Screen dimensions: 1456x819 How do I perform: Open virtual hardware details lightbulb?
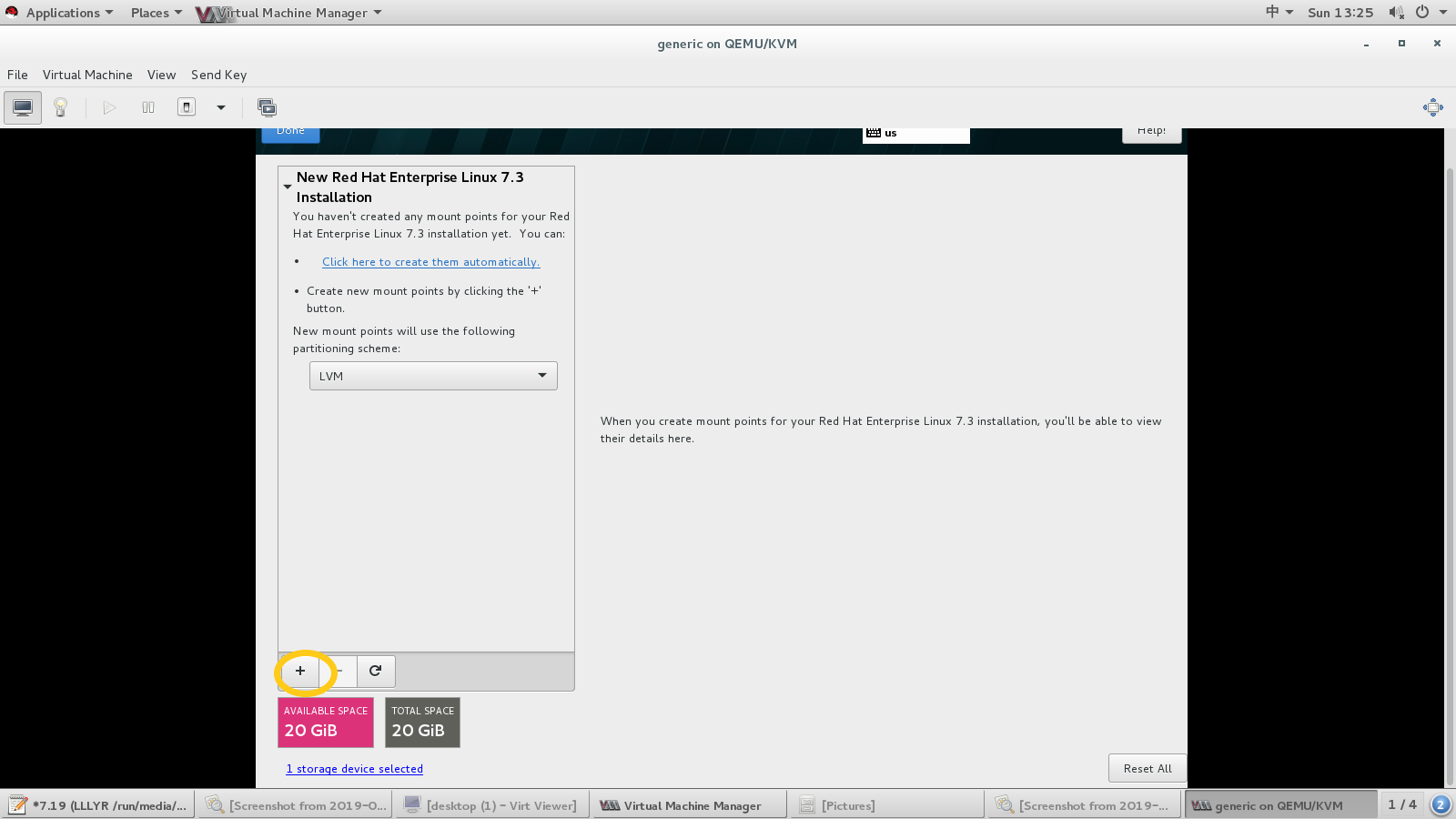click(x=61, y=107)
